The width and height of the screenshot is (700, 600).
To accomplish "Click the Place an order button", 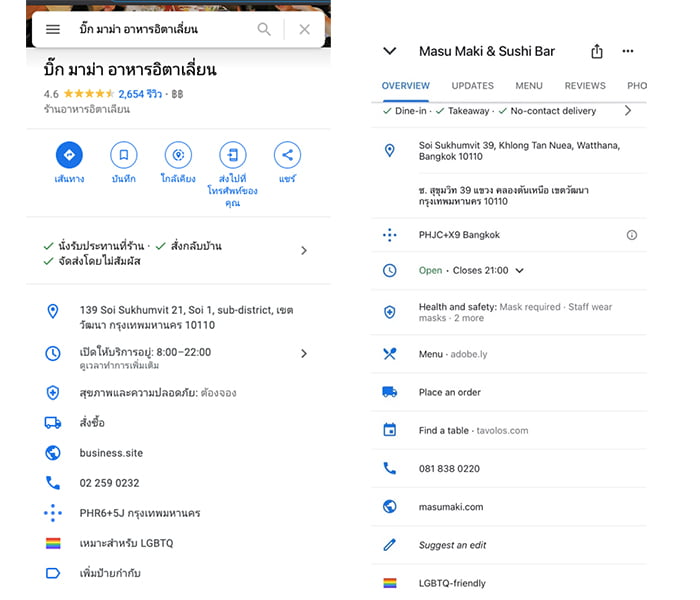I will point(450,392).
